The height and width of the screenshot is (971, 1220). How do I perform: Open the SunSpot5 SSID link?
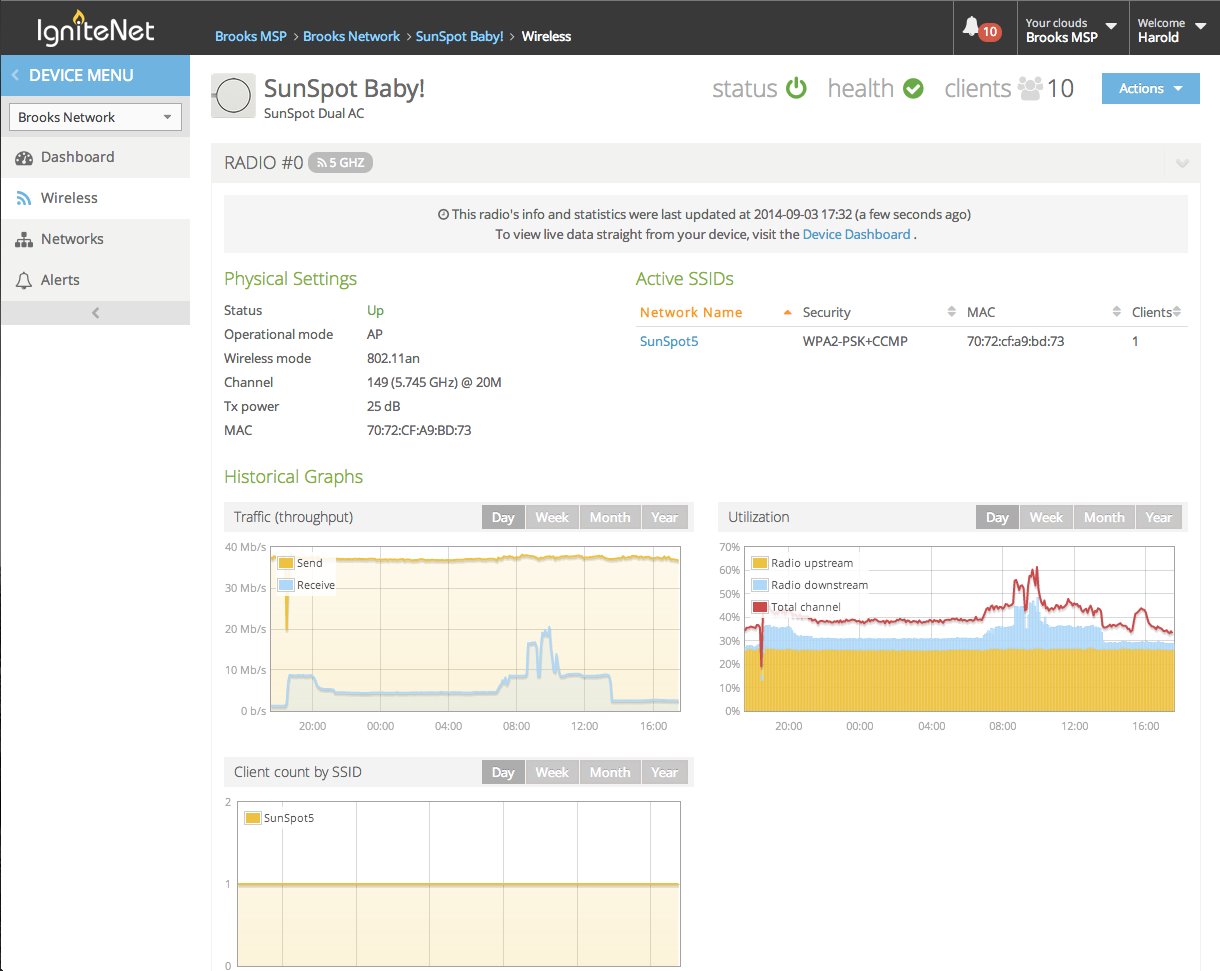tap(669, 341)
